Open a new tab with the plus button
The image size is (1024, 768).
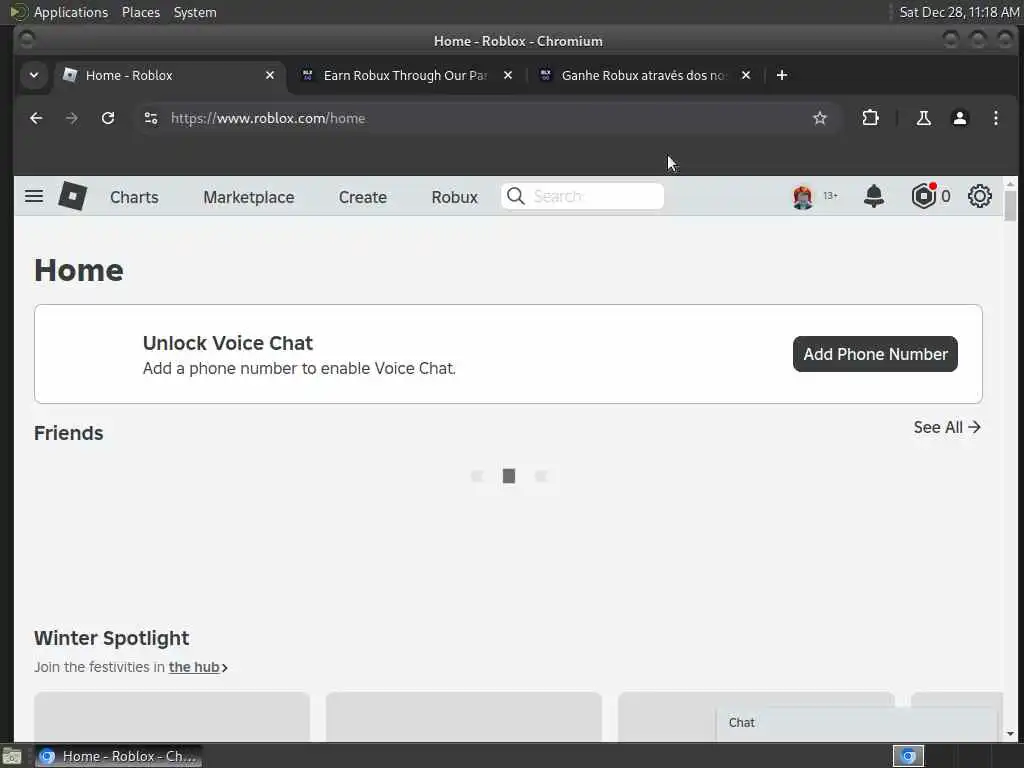point(782,75)
